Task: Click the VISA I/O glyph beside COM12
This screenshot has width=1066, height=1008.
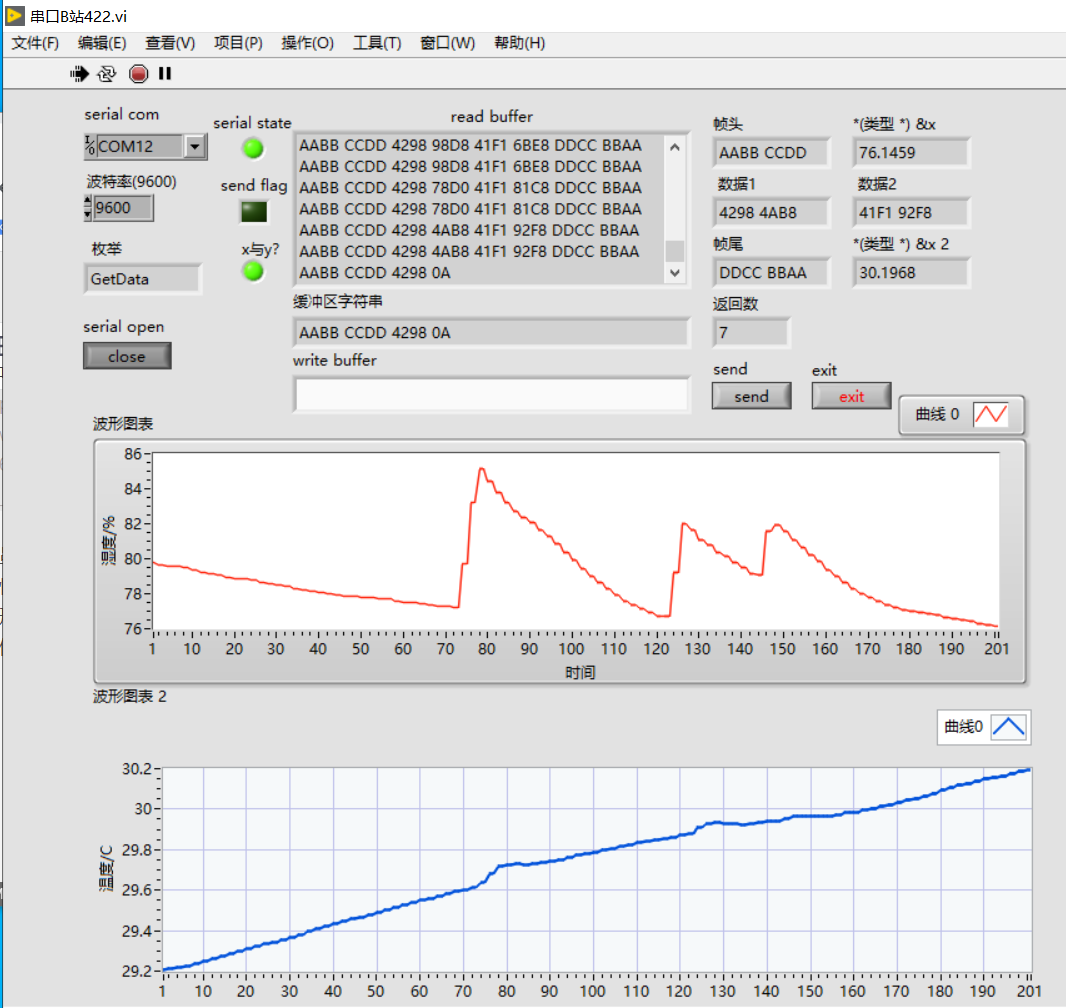Action: point(90,145)
